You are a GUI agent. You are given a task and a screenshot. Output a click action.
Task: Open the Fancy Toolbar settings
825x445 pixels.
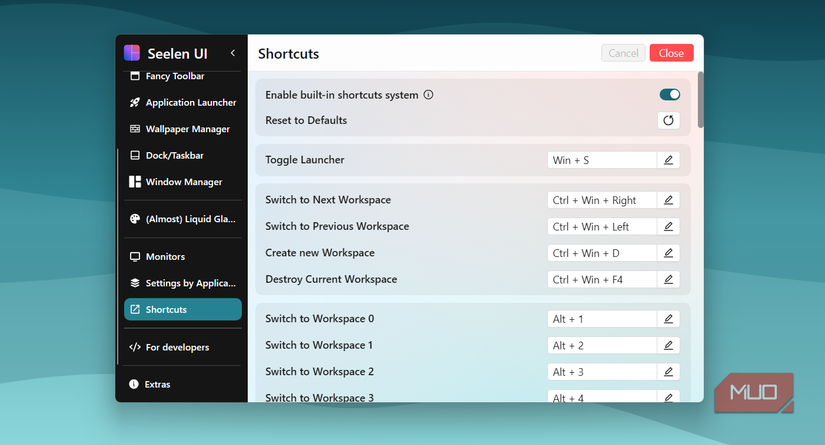[x=183, y=76]
